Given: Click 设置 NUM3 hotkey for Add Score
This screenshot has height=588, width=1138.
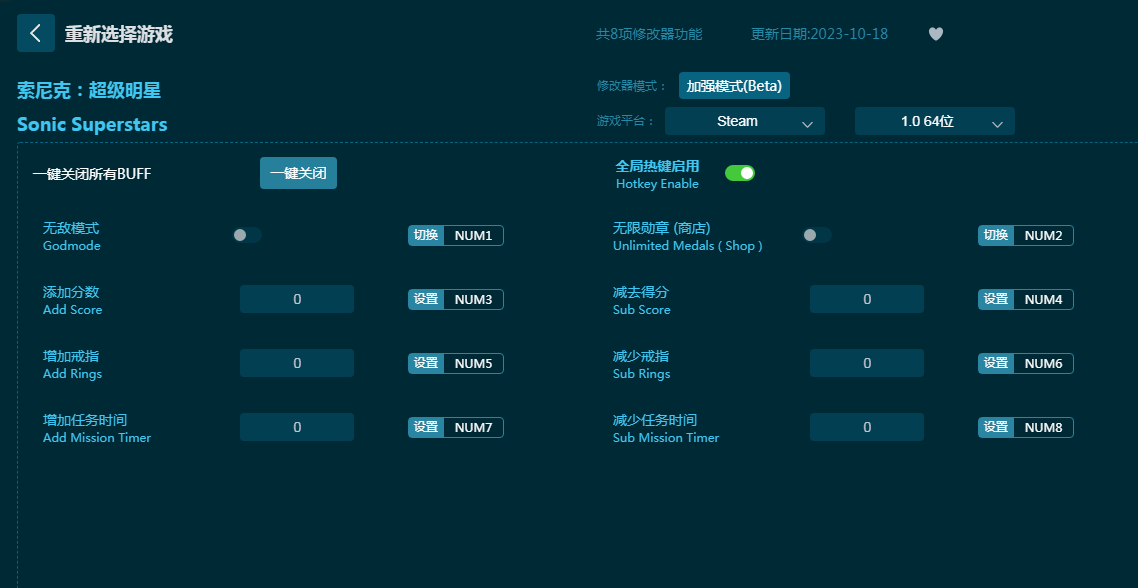Looking at the screenshot, I should pos(456,299).
